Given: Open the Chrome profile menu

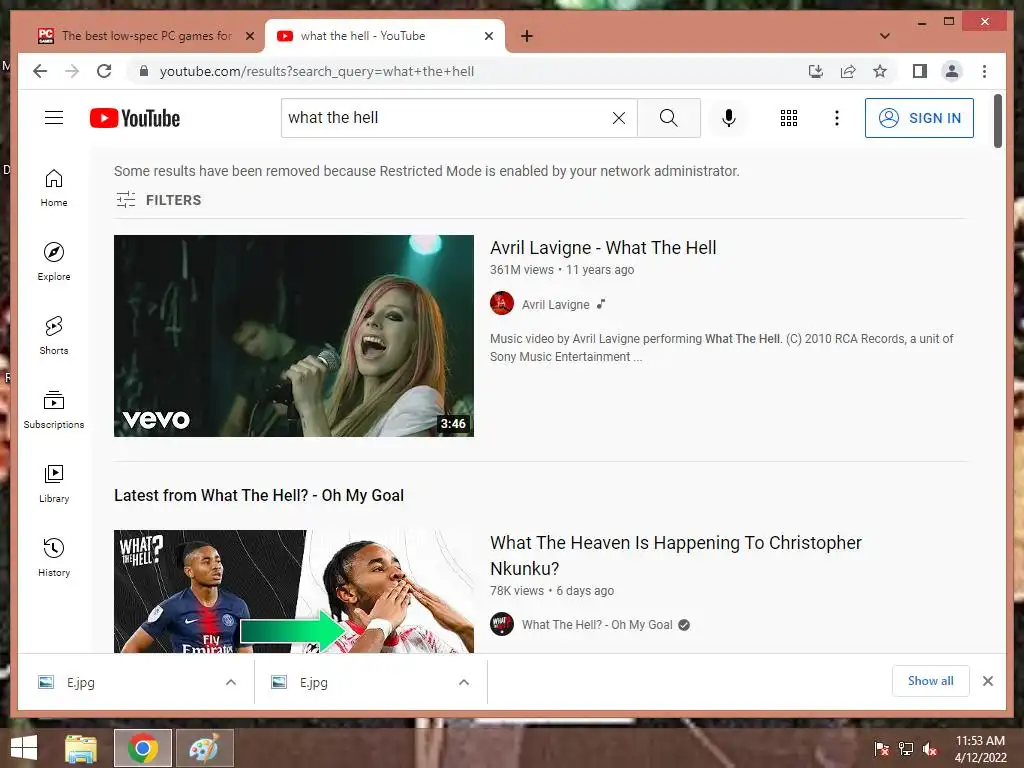Looking at the screenshot, I should (x=952, y=71).
